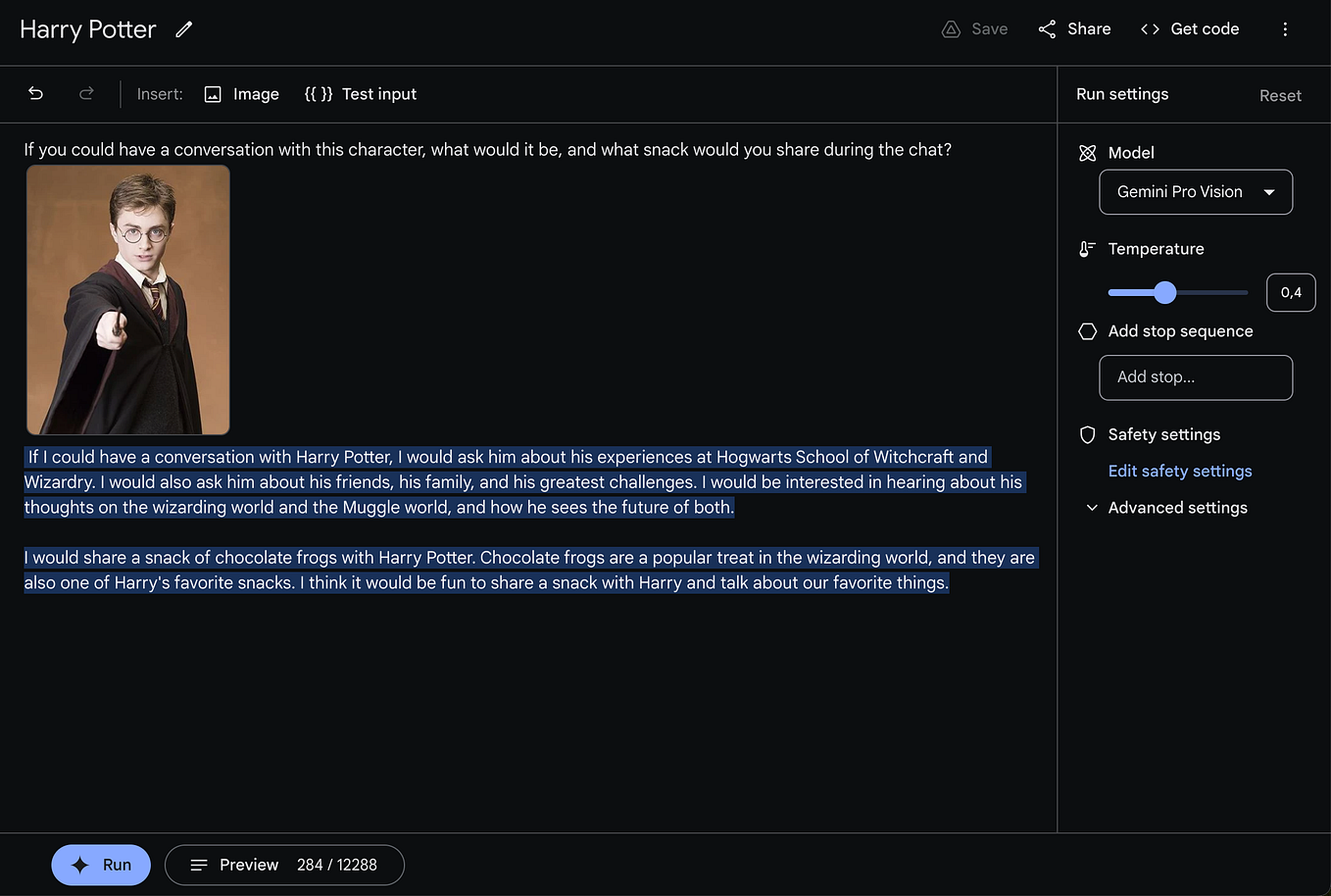
Task: Adjust the Temperature slider
Action: pyautogui.click(x=1164, y=292)
